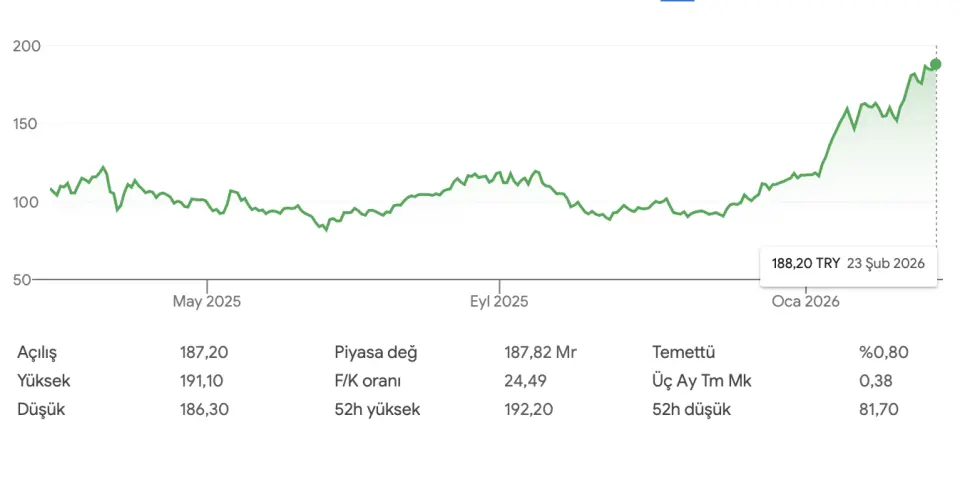Image resolution: width=960 pixels, height=492 pixels.
Task: Click the F/K oranı label
Action: tap(368, 380)
